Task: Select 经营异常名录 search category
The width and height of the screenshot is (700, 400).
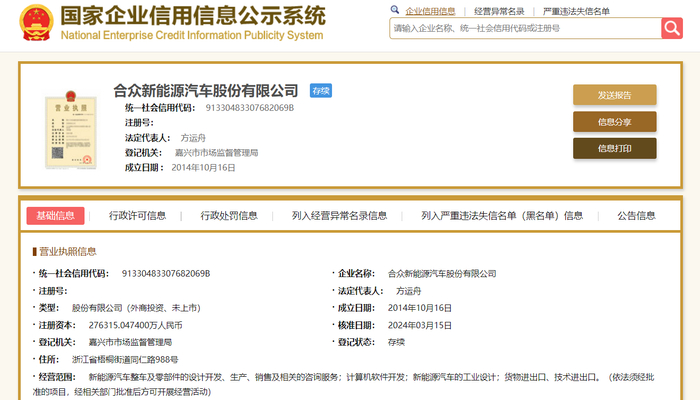Action: pos(499,11)
